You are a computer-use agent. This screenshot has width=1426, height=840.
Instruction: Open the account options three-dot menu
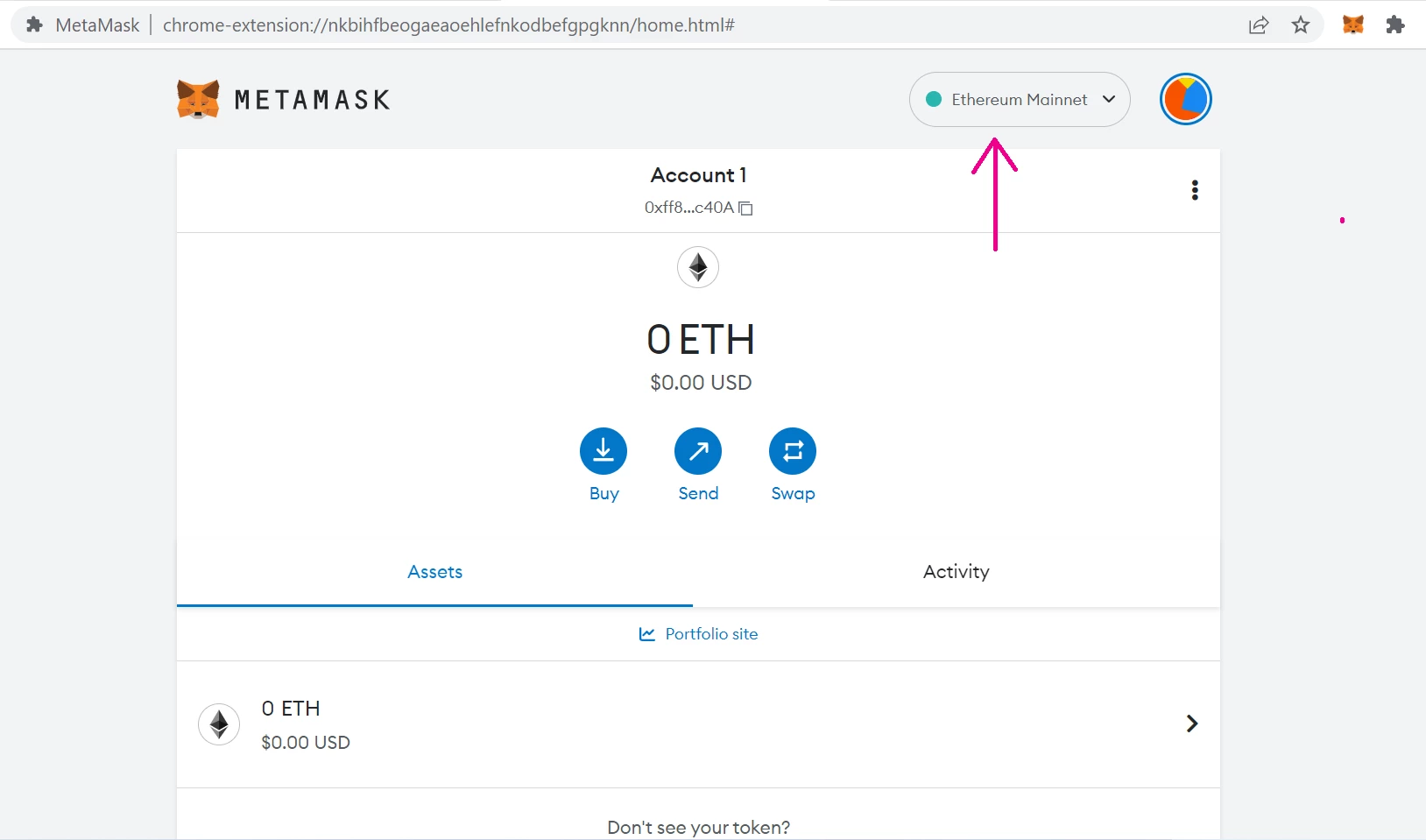point(1195,190)
